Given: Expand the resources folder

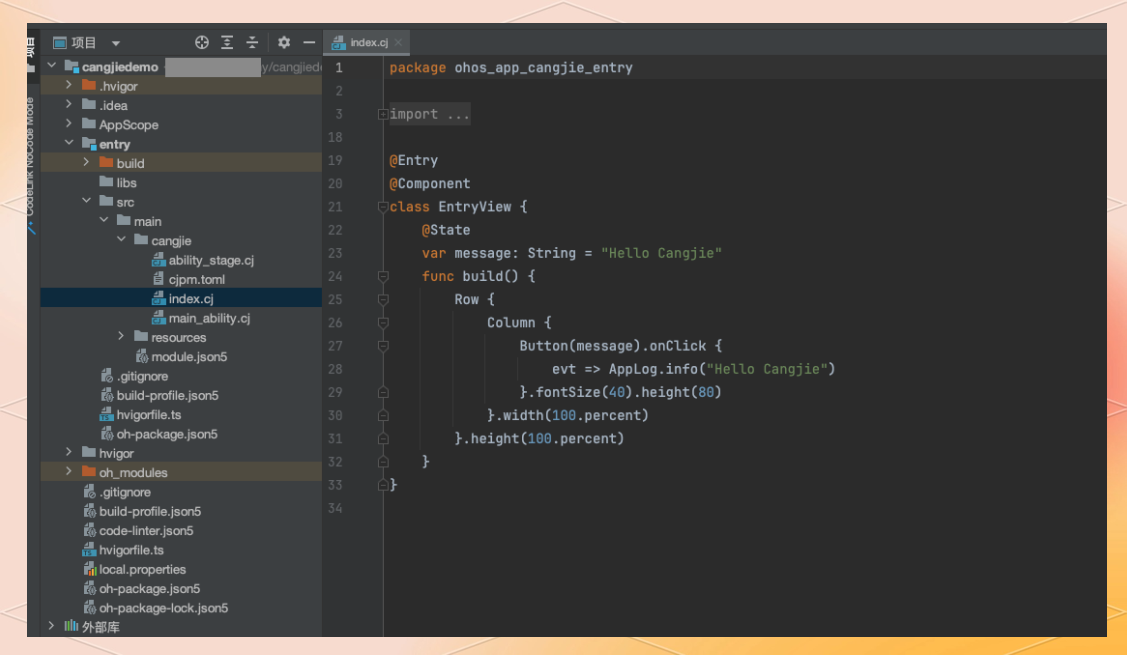Looking at the screenshot, I should point(121,336).
